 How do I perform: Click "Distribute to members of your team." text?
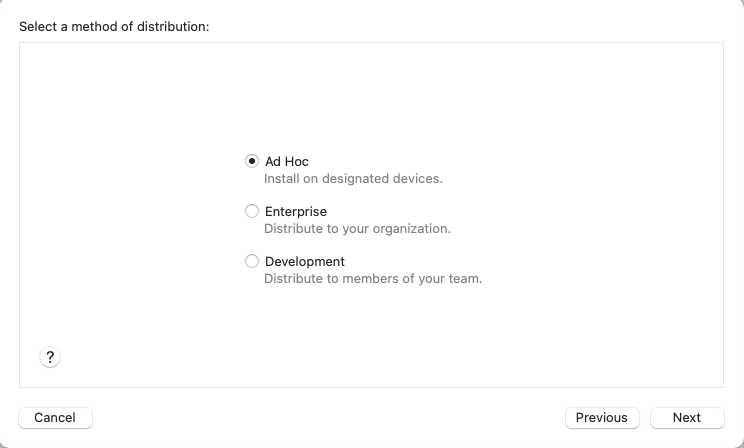point(373,279)
